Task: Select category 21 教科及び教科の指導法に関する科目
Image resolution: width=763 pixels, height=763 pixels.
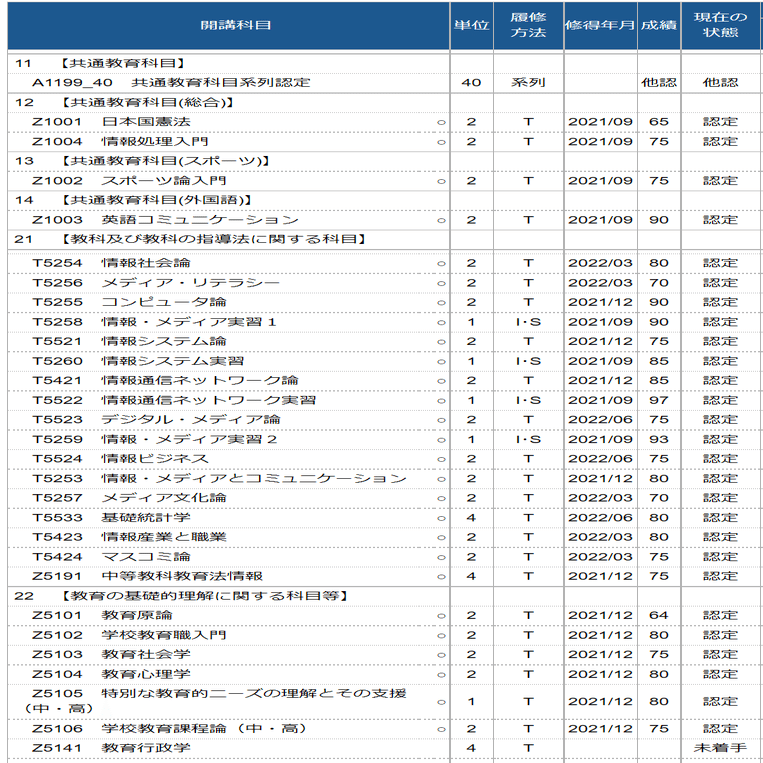Action: pyautogui.click(x=190, y=239)
